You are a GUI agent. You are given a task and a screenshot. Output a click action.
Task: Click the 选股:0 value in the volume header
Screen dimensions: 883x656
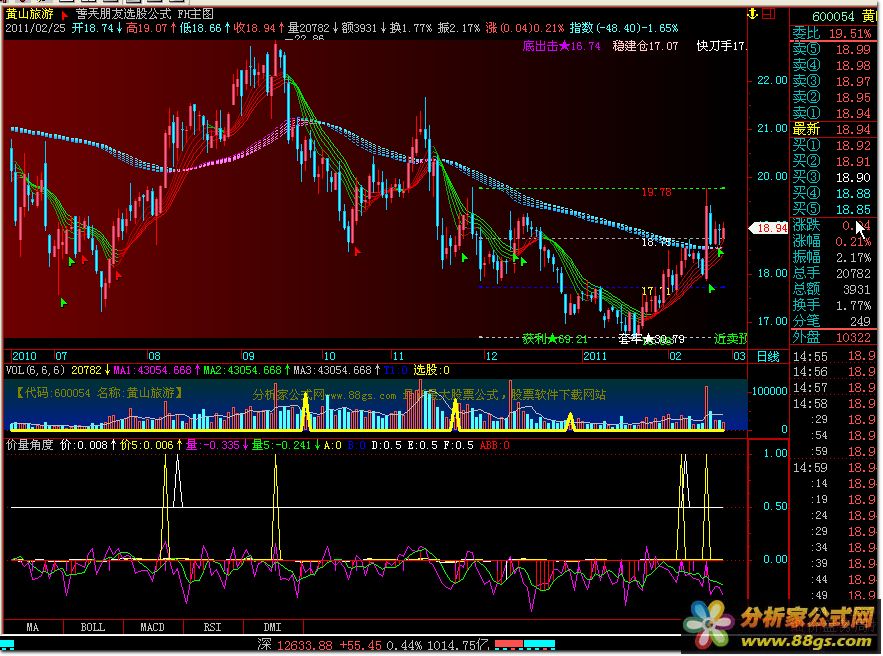[x=431, y=370]
